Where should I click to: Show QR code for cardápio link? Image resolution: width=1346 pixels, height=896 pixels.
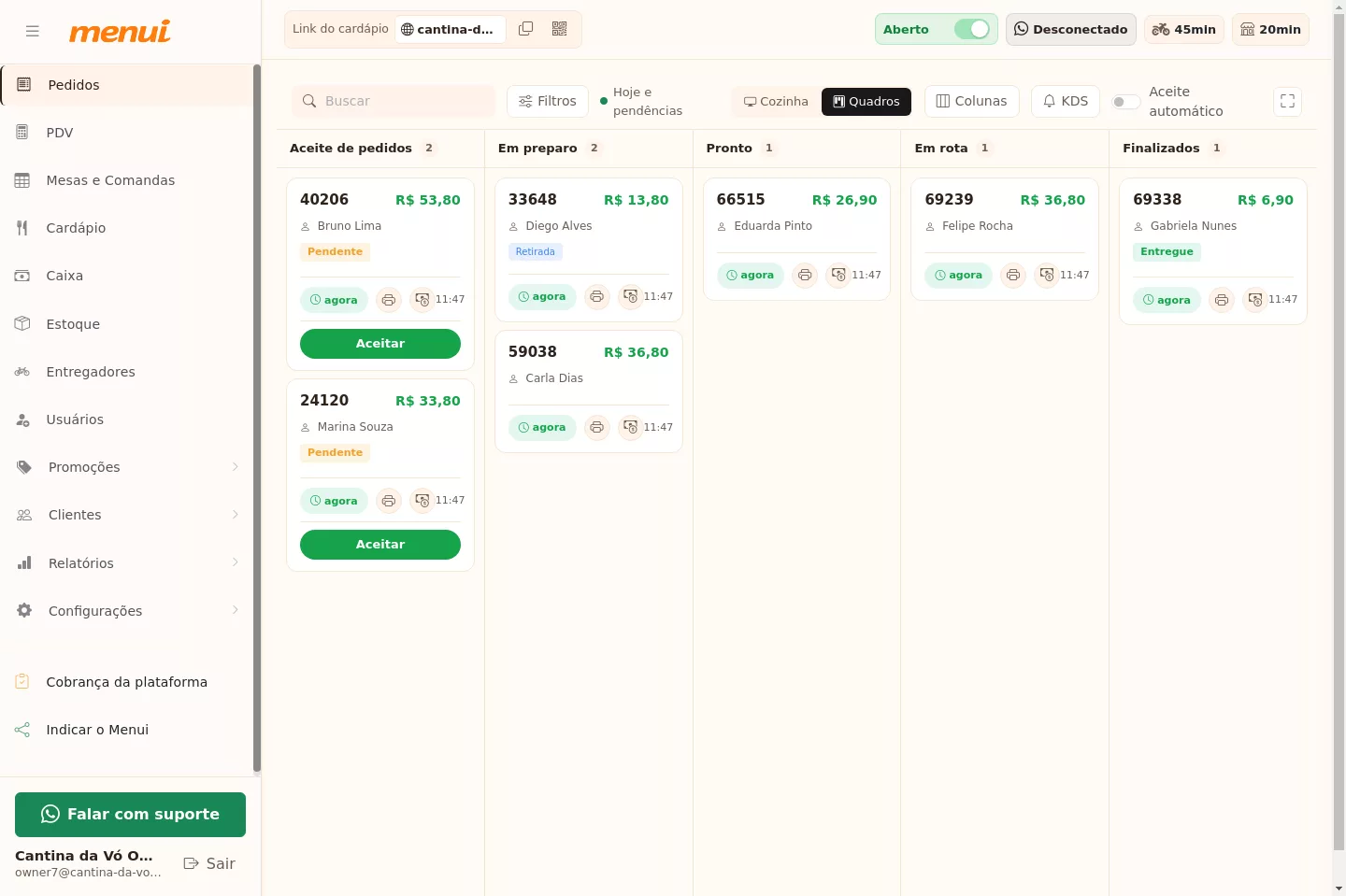click(x=560, y=29)
